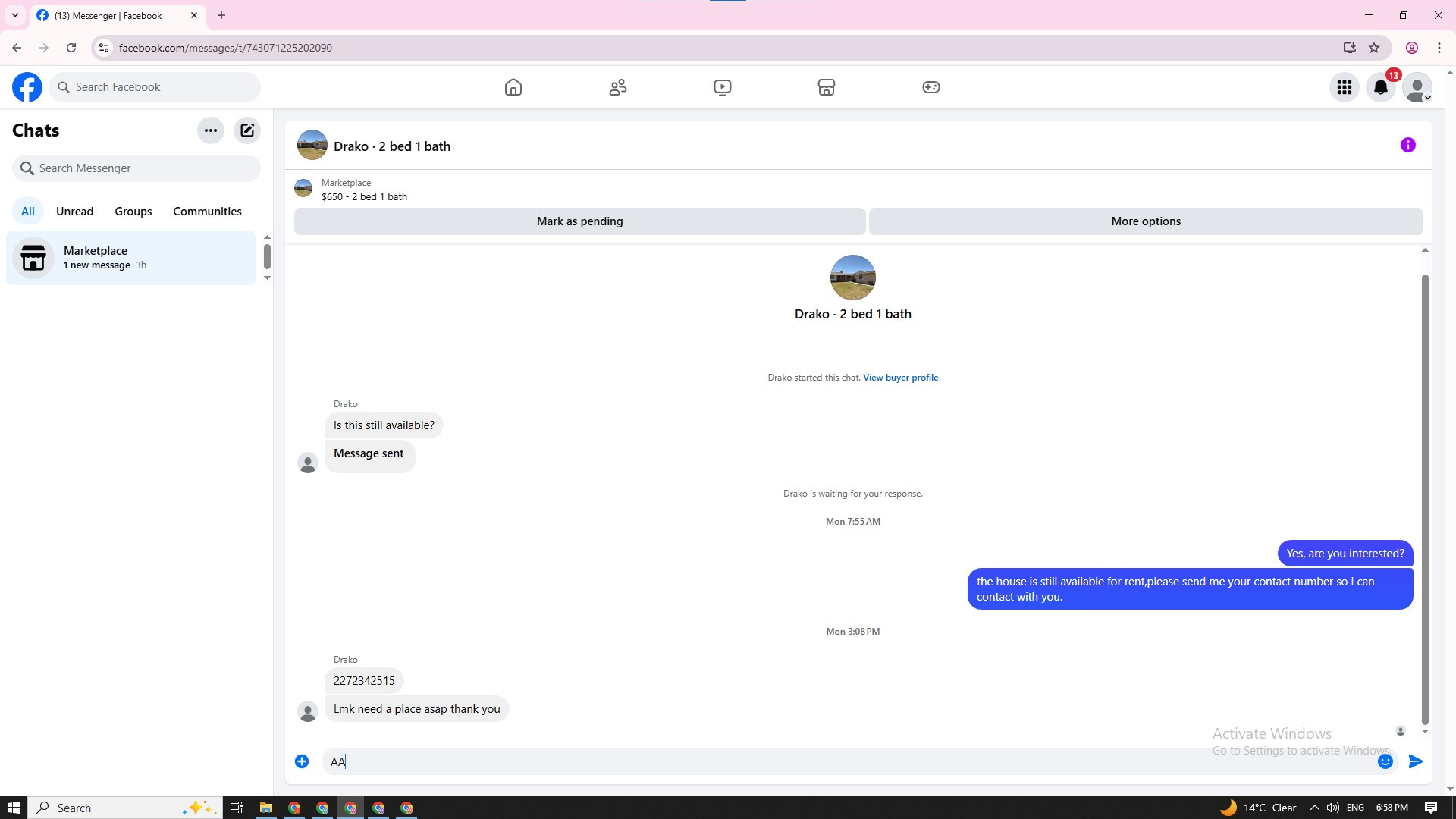Open the Gaming controller icon

931,87
